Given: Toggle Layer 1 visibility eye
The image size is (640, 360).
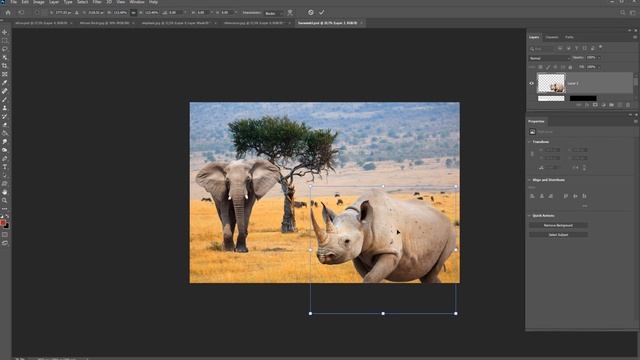Looking at the screenshot, I should pyautogui.click(x=531, y=83).
